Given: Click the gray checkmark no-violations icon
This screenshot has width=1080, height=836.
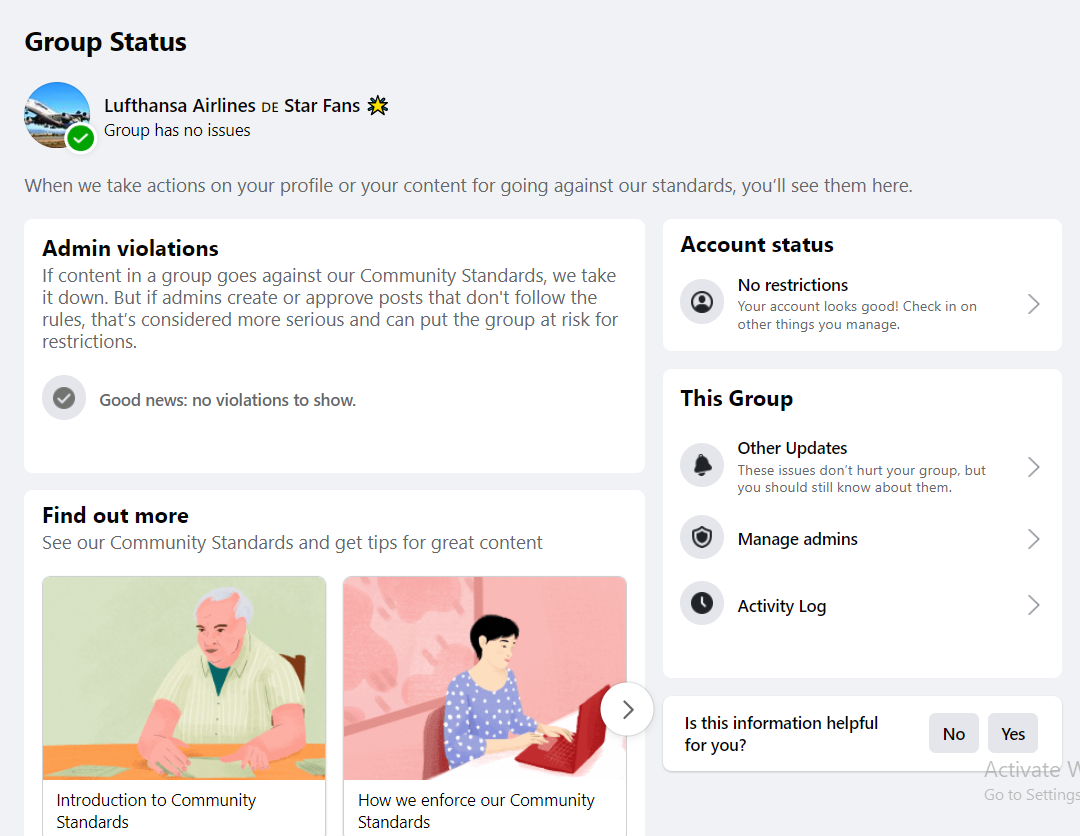Looking at the screenshot, I should pos(64,397).
